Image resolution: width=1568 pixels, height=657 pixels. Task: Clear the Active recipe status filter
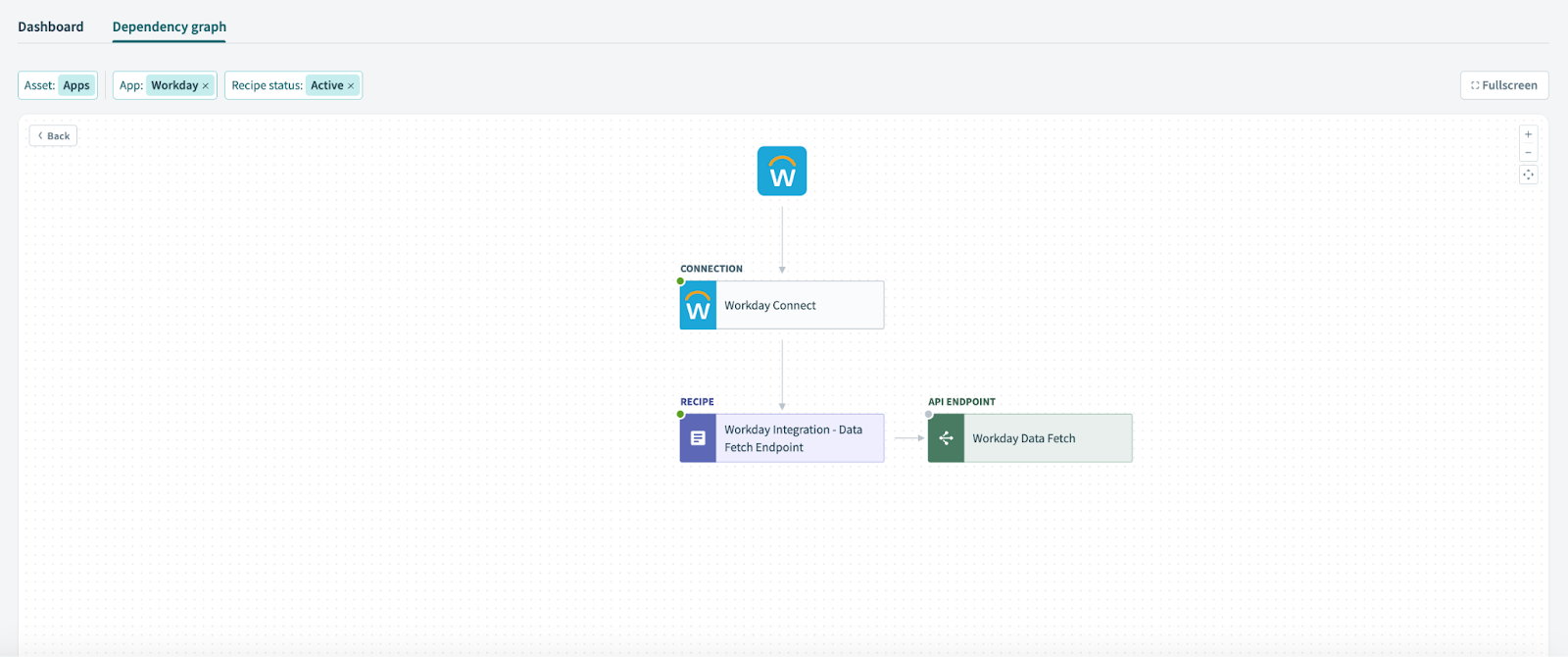(351, 86)
